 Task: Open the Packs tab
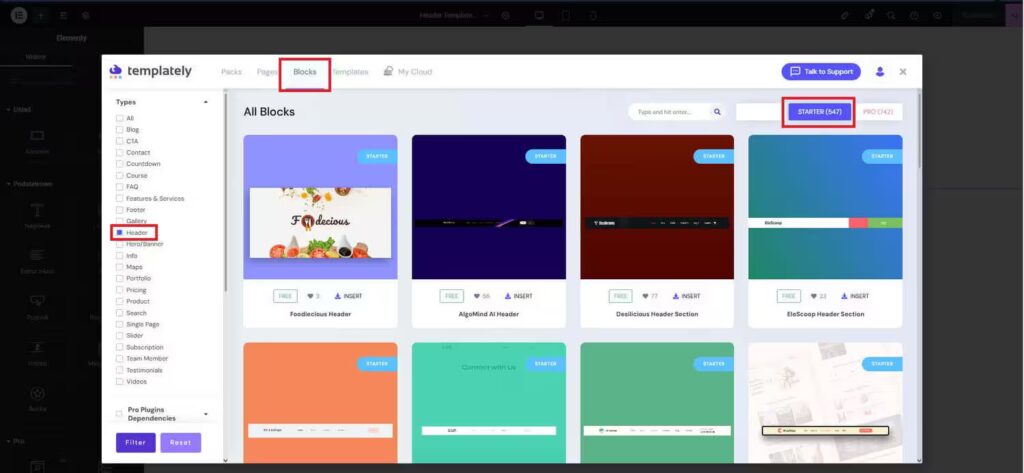coord(231,72)
